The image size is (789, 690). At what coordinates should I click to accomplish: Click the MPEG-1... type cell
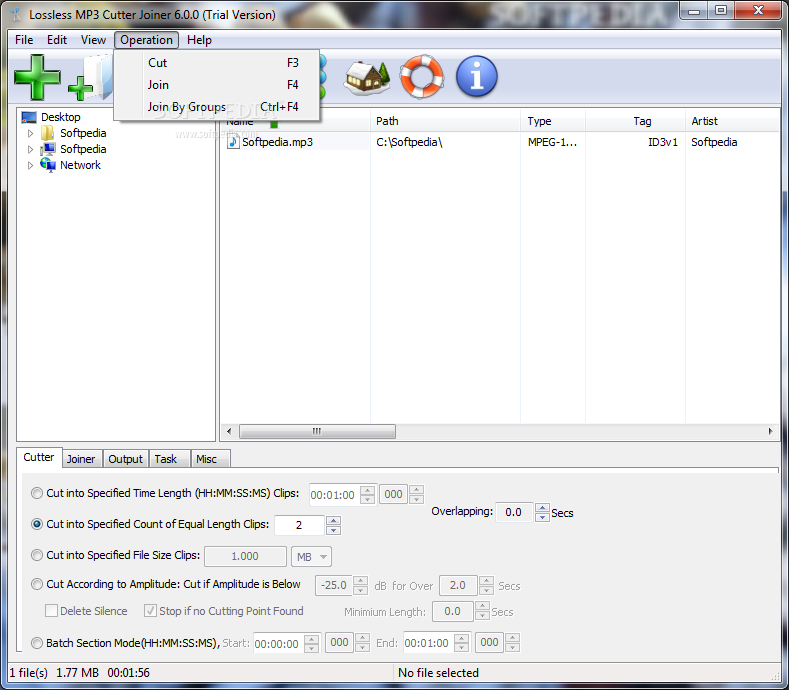(x=552, y=142)
